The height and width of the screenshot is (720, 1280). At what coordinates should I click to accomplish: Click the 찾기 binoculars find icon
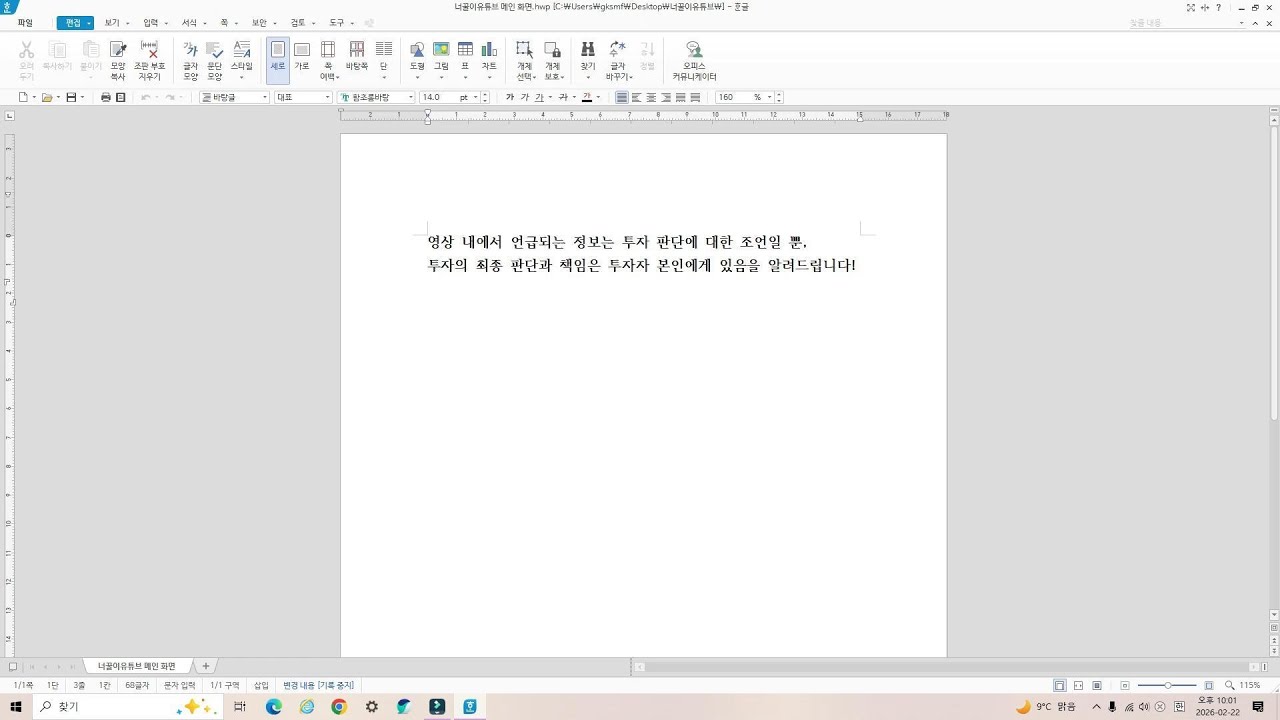click(588, 60)
